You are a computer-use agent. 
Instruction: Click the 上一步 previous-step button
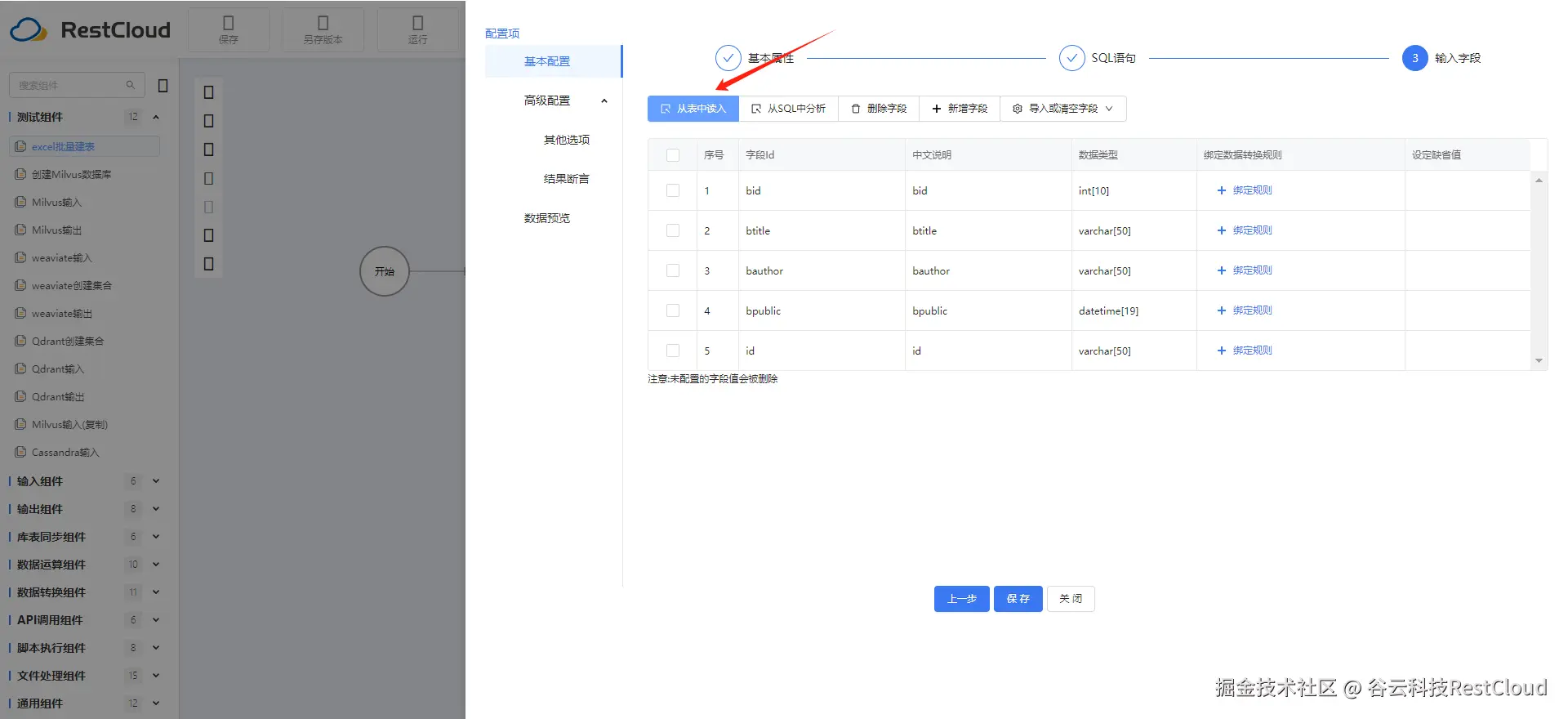[962, 599]
